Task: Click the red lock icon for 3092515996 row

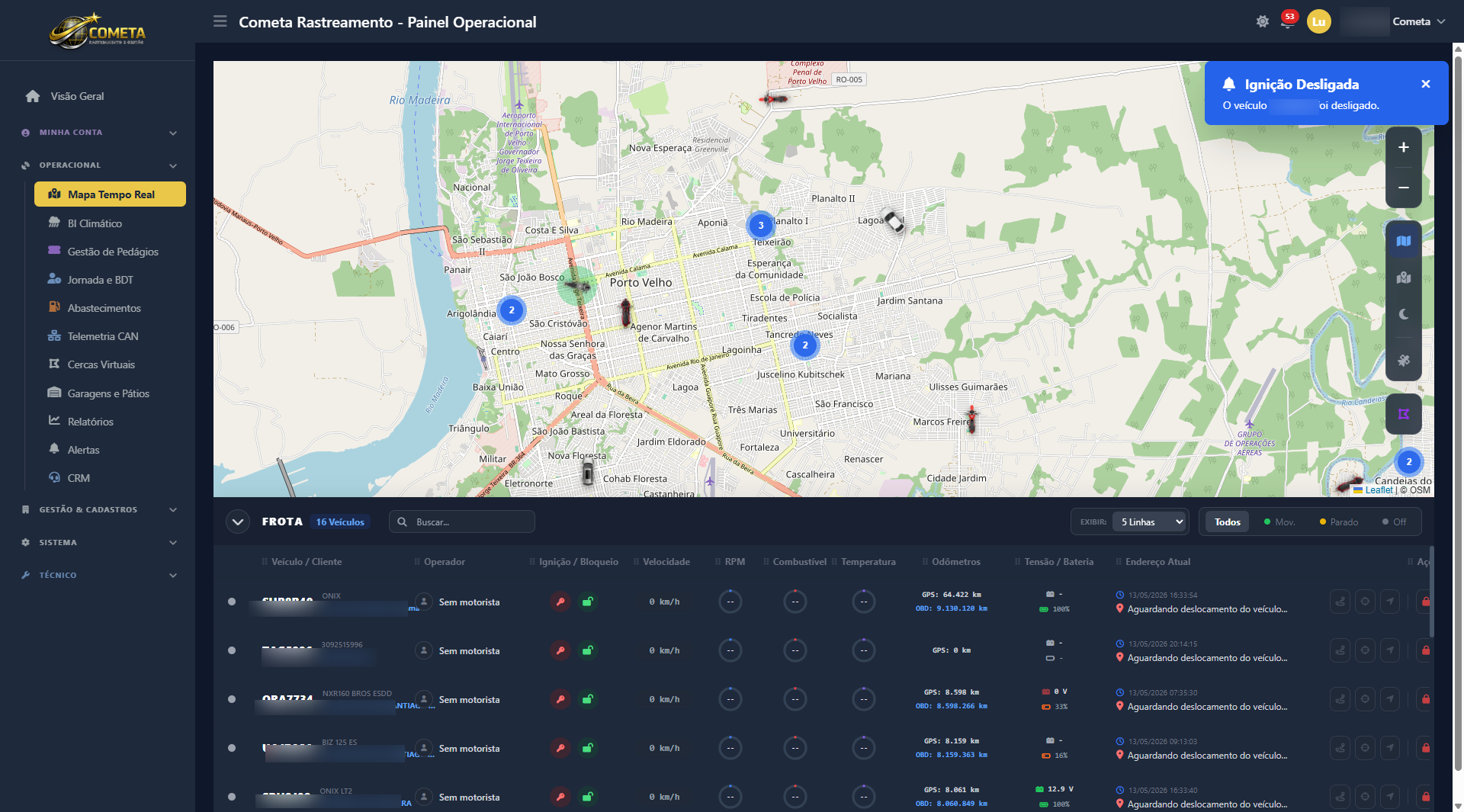Action: pyautogui.click(x=1425, y=650)
